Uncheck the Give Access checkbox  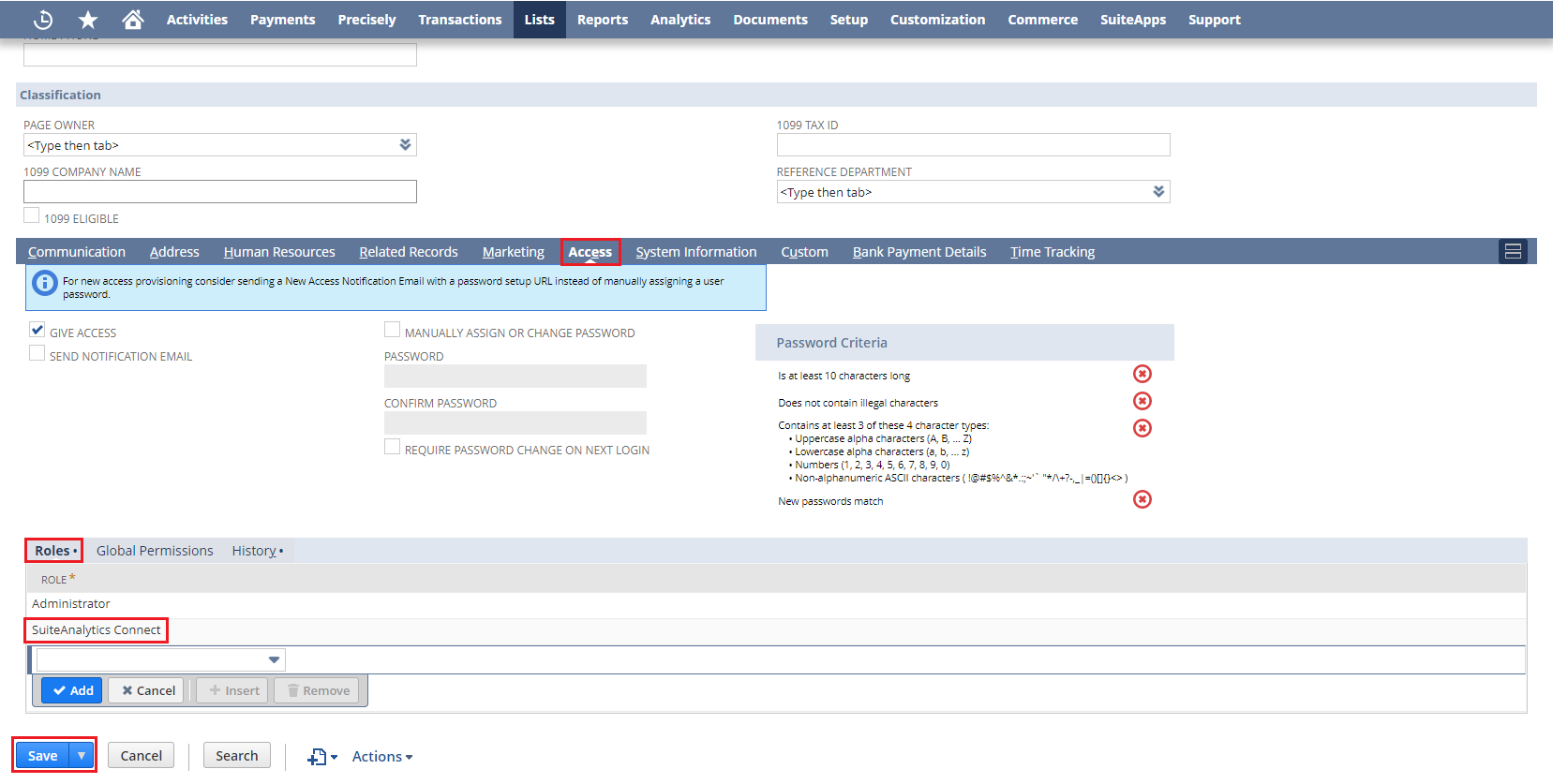point(37,330)
